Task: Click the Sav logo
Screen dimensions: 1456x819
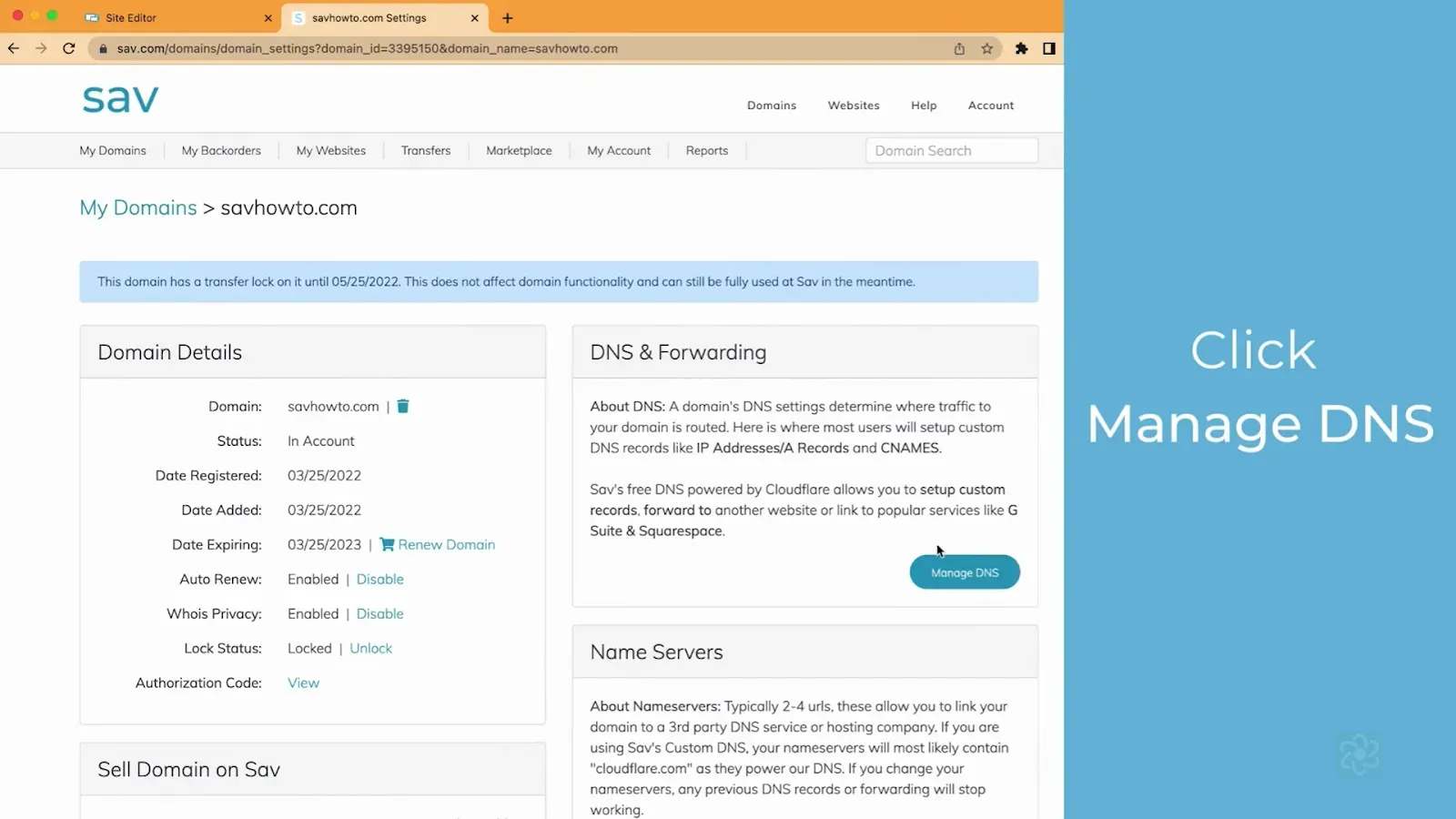Action: pyautogui.click(x=120, y=98)
